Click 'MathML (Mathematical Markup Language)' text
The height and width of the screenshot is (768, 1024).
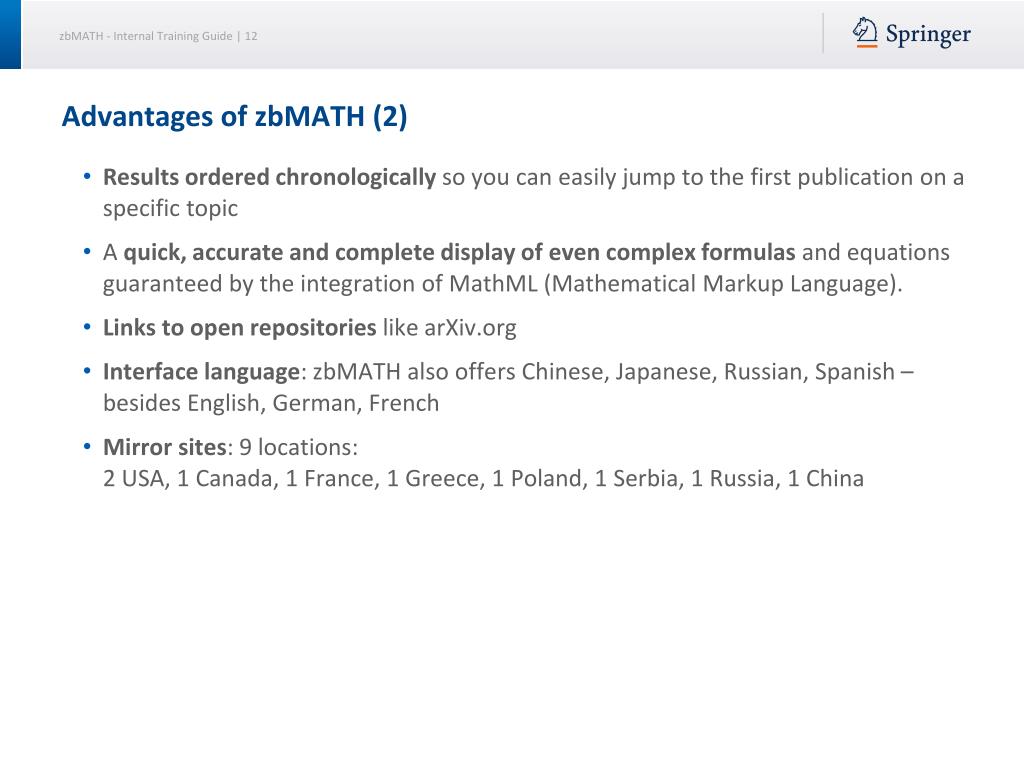click(x=675, y=284)
